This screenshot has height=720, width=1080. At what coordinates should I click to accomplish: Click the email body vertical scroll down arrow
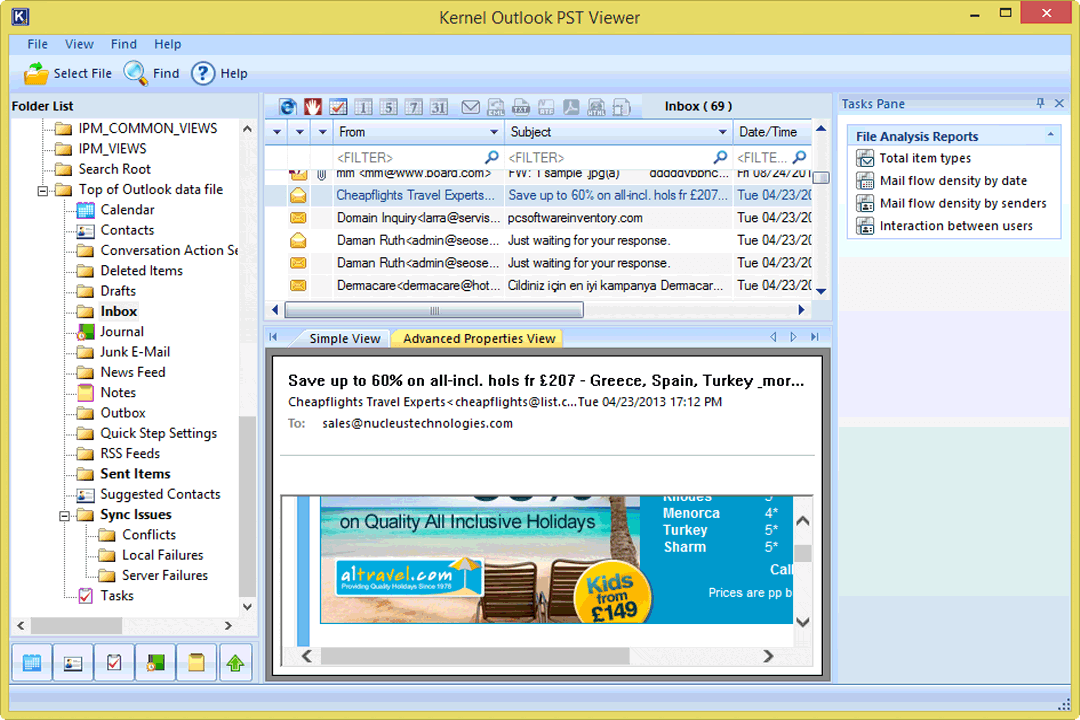(x=802, y=622)
